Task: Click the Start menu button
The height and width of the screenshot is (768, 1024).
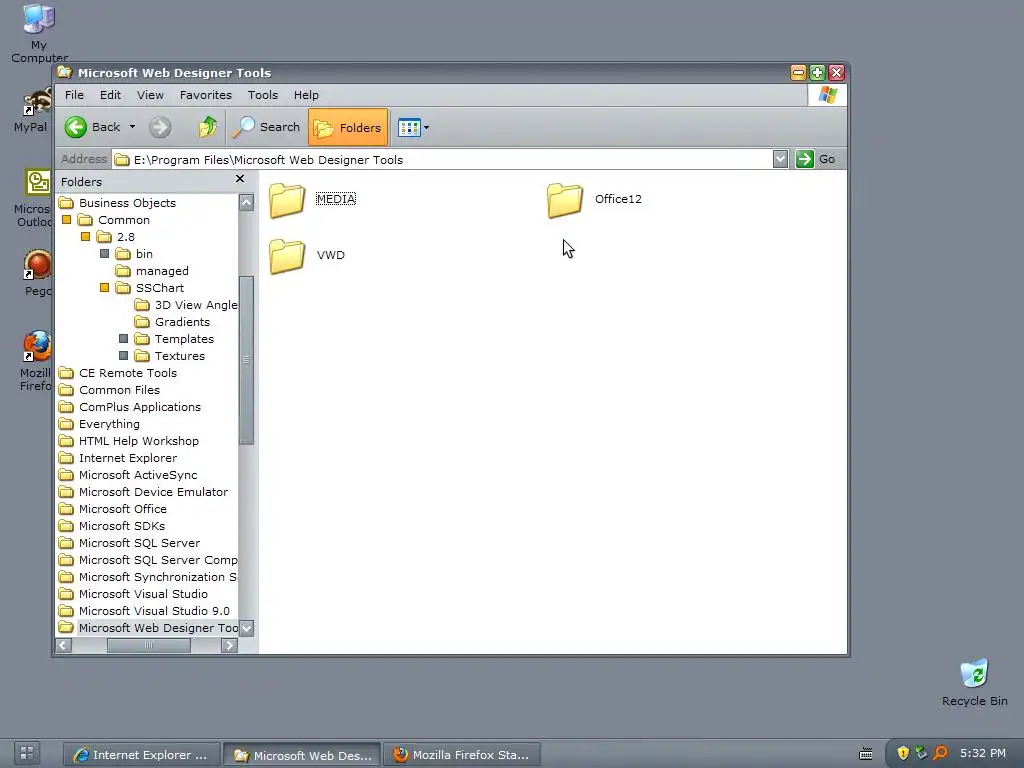Action: pos(26,752)
